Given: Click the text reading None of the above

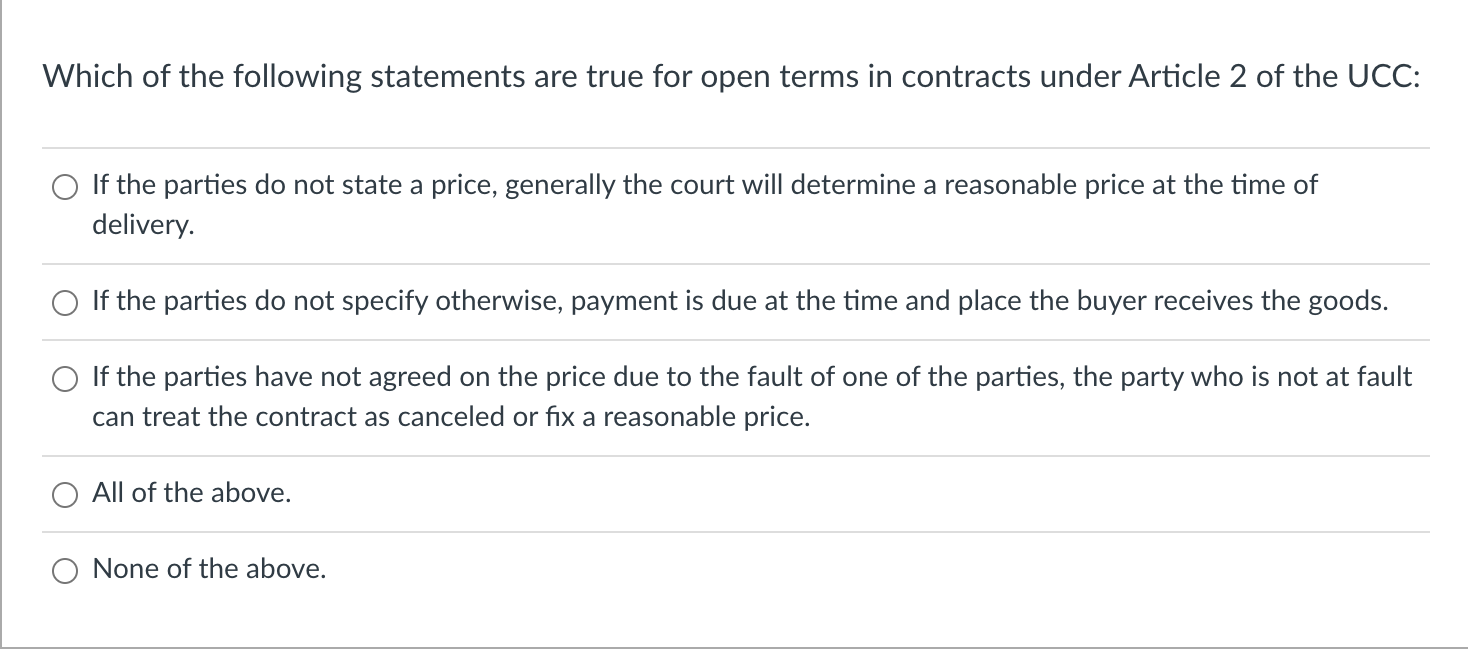Looking at the screenshot, I should point(208,569).
